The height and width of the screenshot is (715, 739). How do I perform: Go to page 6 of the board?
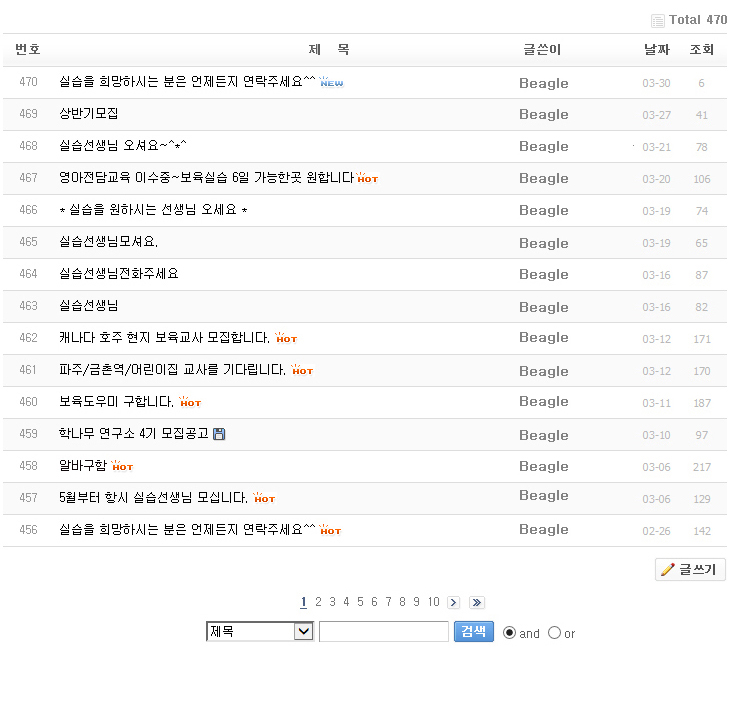[x=374, y=602]
